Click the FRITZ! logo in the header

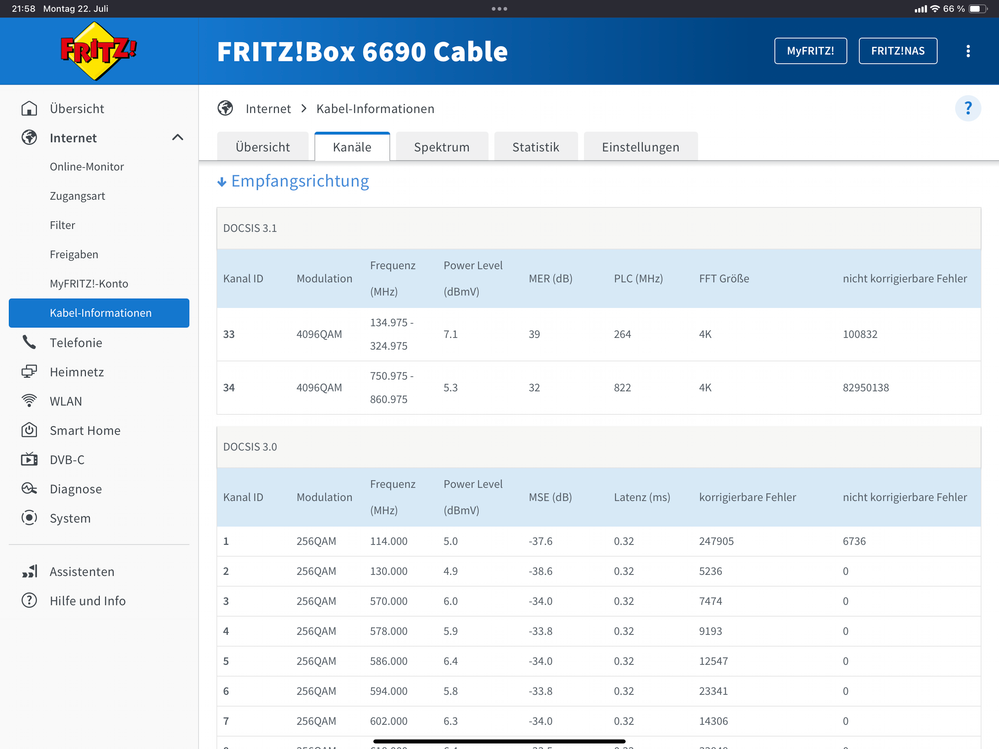[x=98, y=51]
